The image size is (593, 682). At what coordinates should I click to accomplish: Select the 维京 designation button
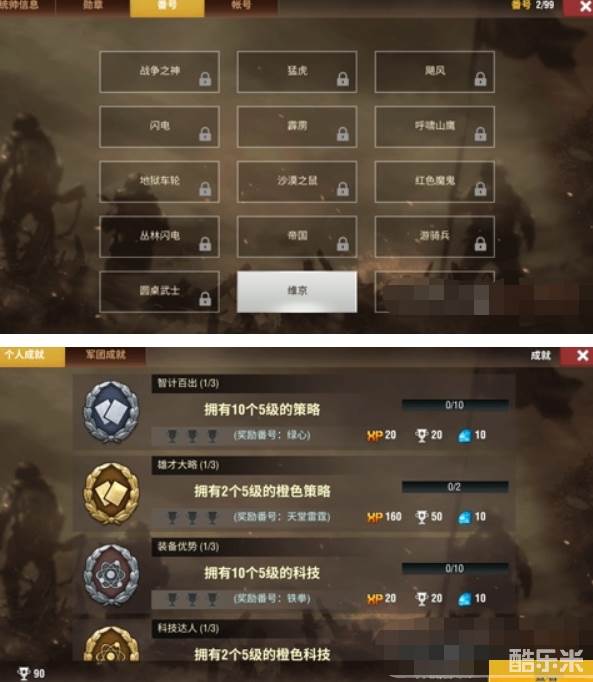point(297,291)
